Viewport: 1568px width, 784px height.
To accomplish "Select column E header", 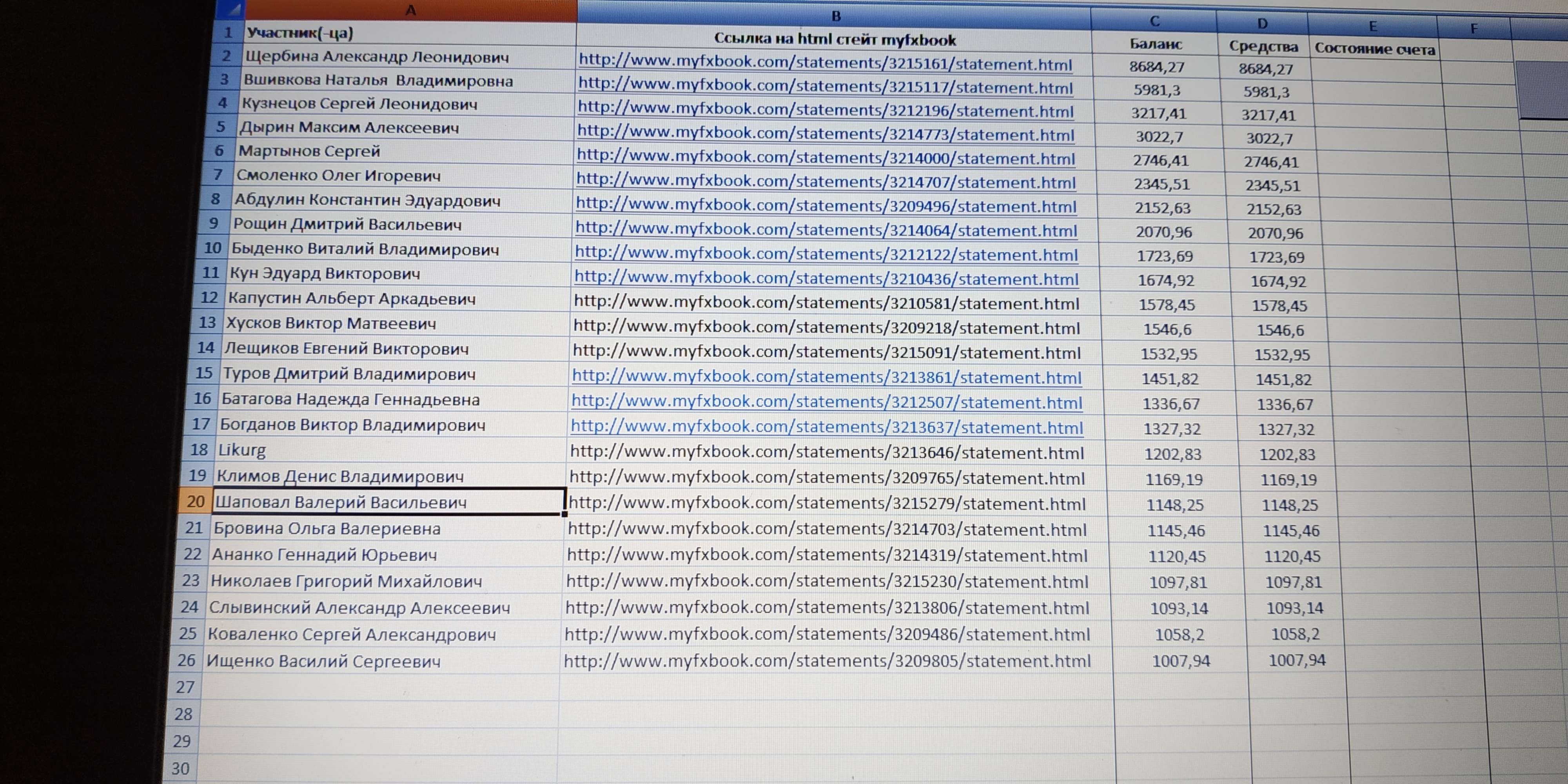I will 1373,26.
